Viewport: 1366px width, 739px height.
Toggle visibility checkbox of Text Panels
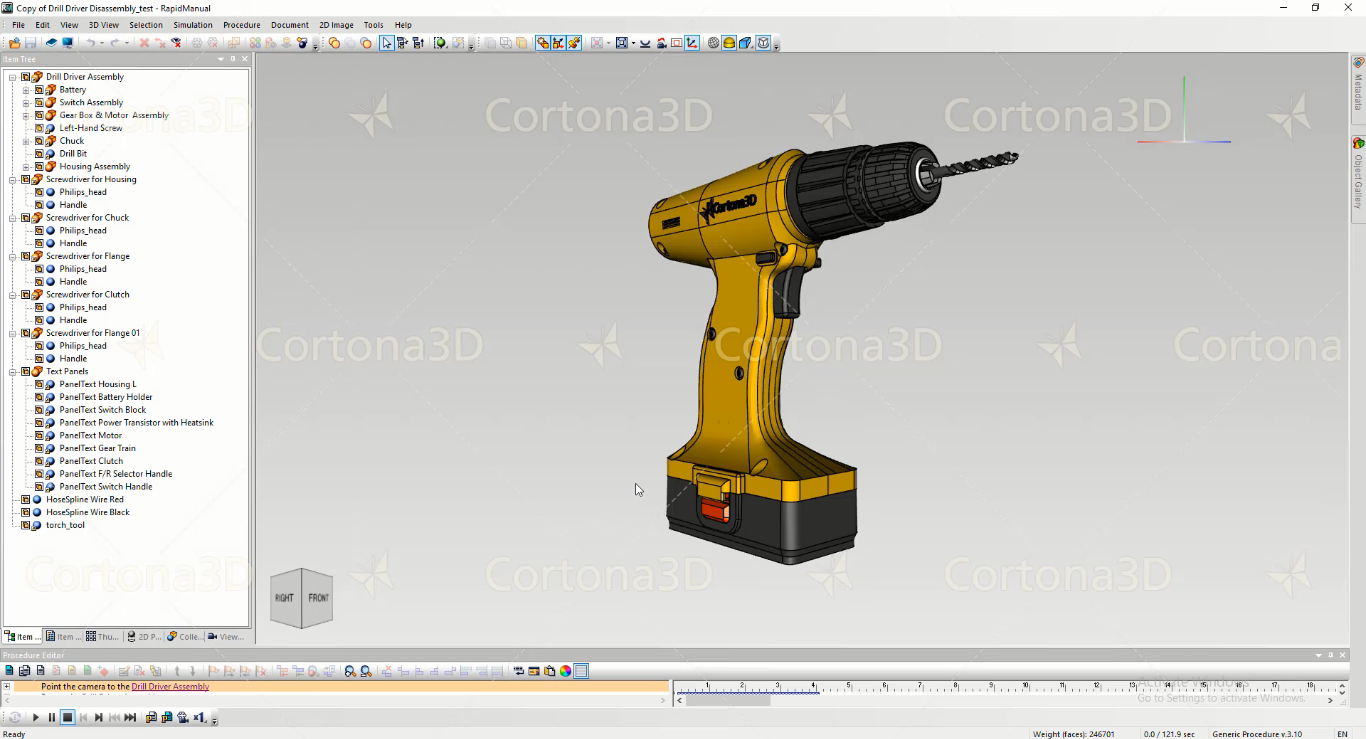coord(26,371)
